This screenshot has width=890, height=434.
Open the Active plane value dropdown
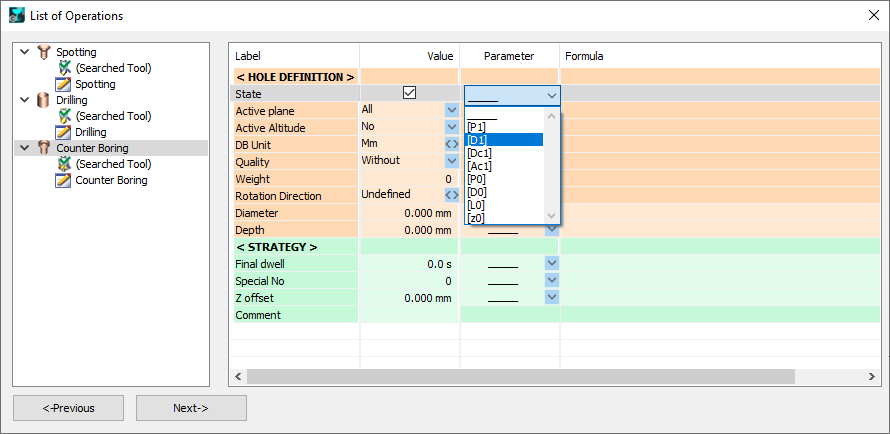451,110
